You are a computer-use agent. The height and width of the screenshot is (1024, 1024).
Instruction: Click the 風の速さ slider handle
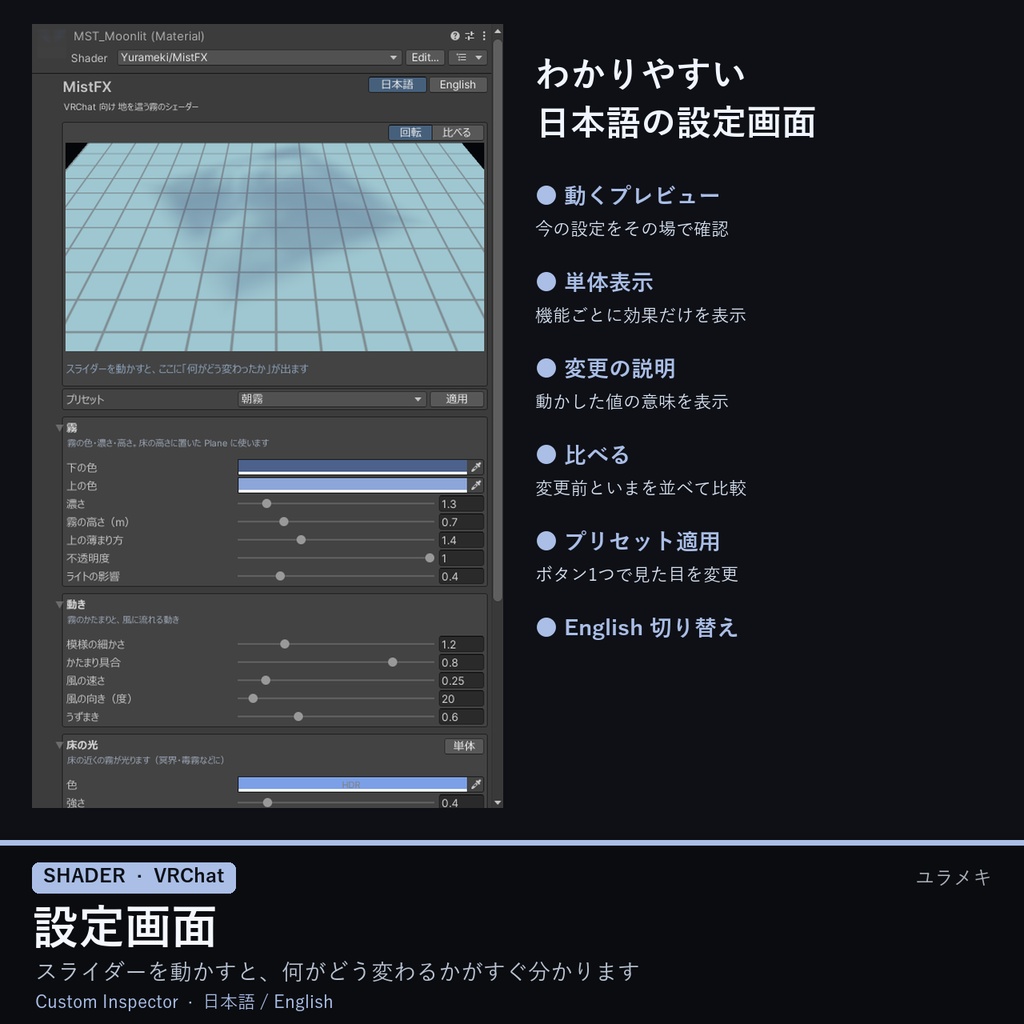click(x=266, y=680)
